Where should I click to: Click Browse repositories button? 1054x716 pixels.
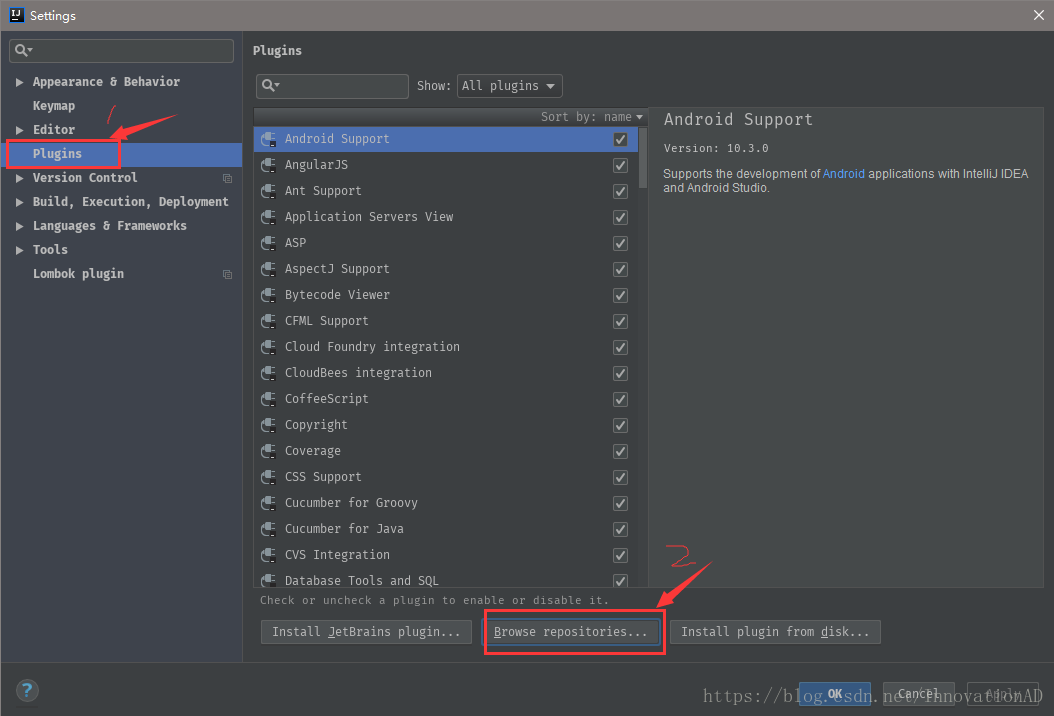571,631
